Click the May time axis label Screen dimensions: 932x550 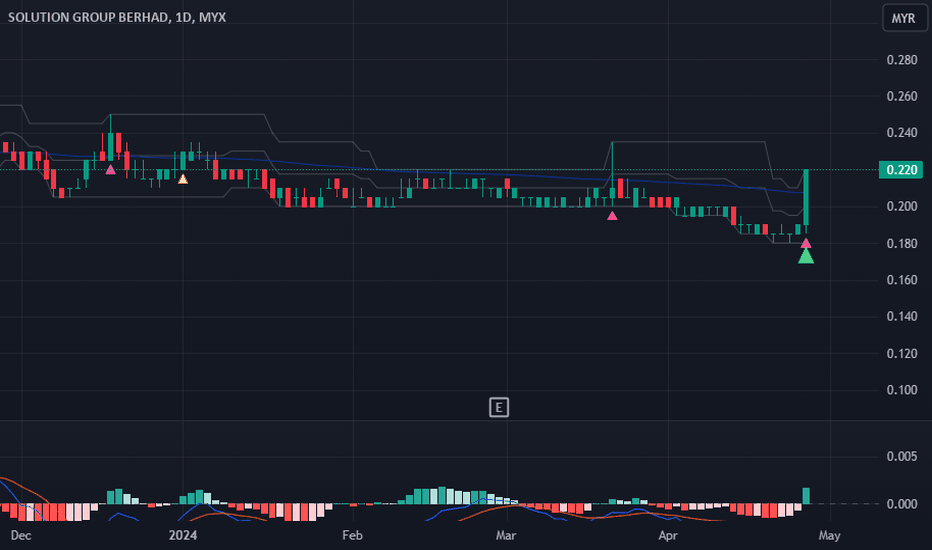point(829,535)
